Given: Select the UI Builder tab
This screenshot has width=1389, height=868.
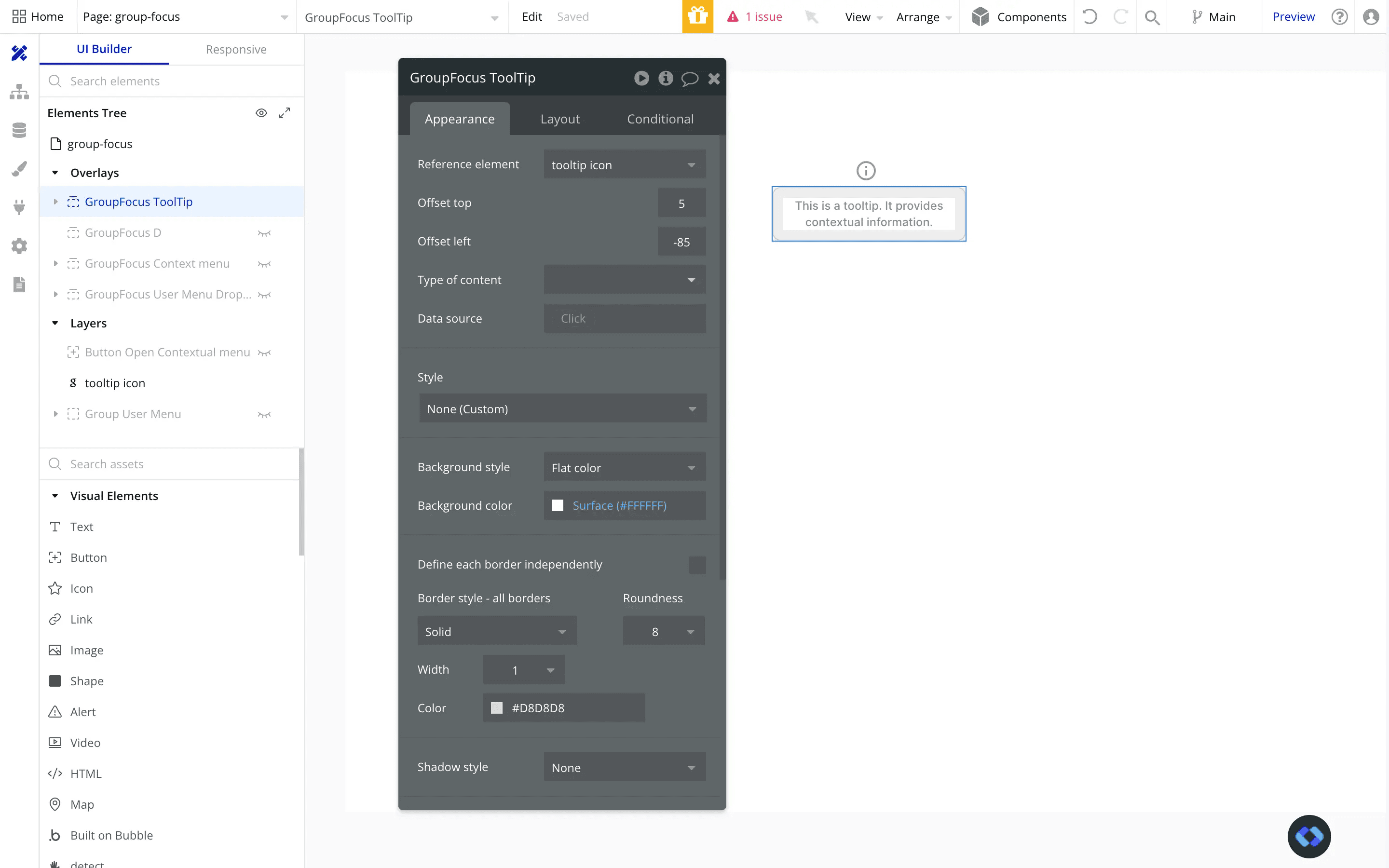Looking at the screenshot, I should coord(104,49).
